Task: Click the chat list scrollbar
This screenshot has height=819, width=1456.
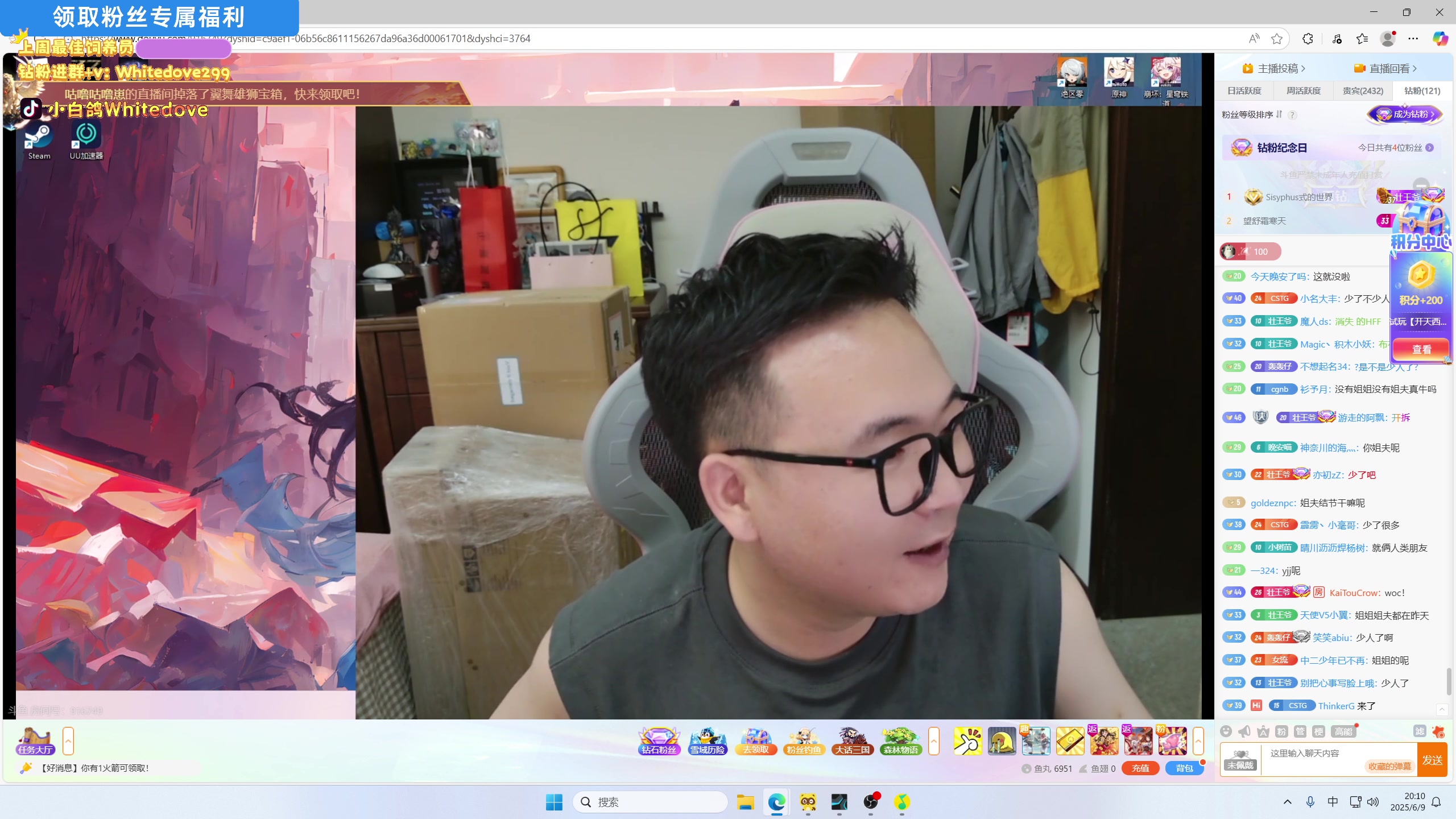Action: (1448, 681)
